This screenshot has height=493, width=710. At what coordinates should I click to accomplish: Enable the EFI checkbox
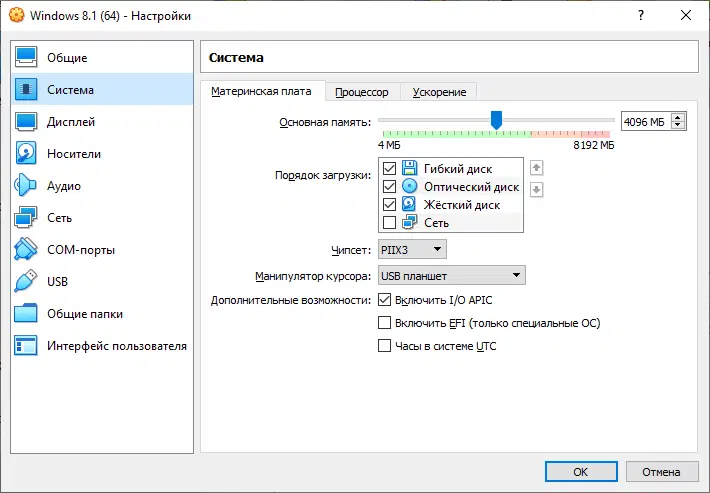pyautogui.click(x=384, y=323)
